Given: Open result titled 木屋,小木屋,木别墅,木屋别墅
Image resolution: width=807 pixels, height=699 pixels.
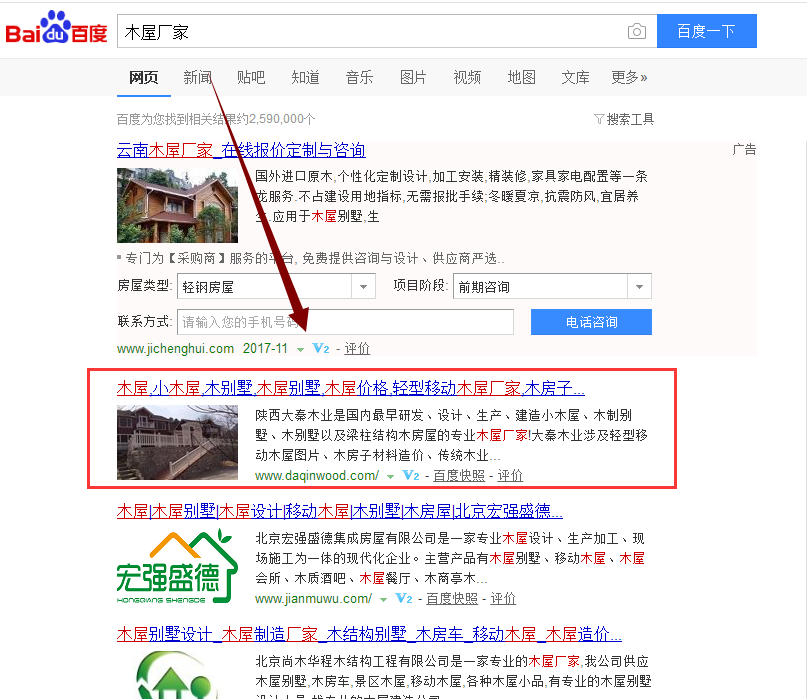Looking at the screenshot, I should coord(350,388).
